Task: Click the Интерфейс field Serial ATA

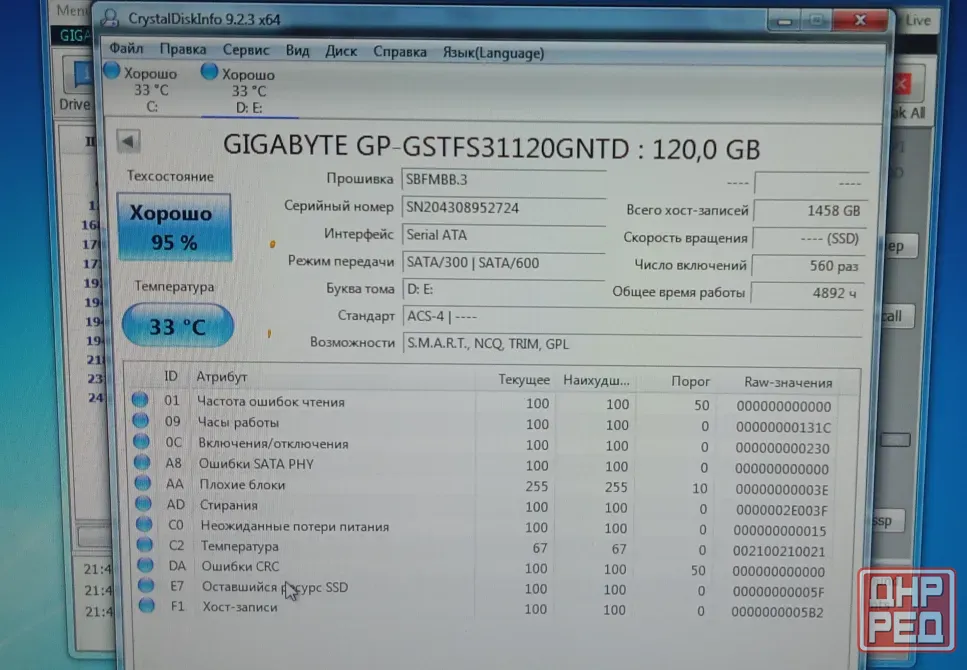Action: [503, 235]
